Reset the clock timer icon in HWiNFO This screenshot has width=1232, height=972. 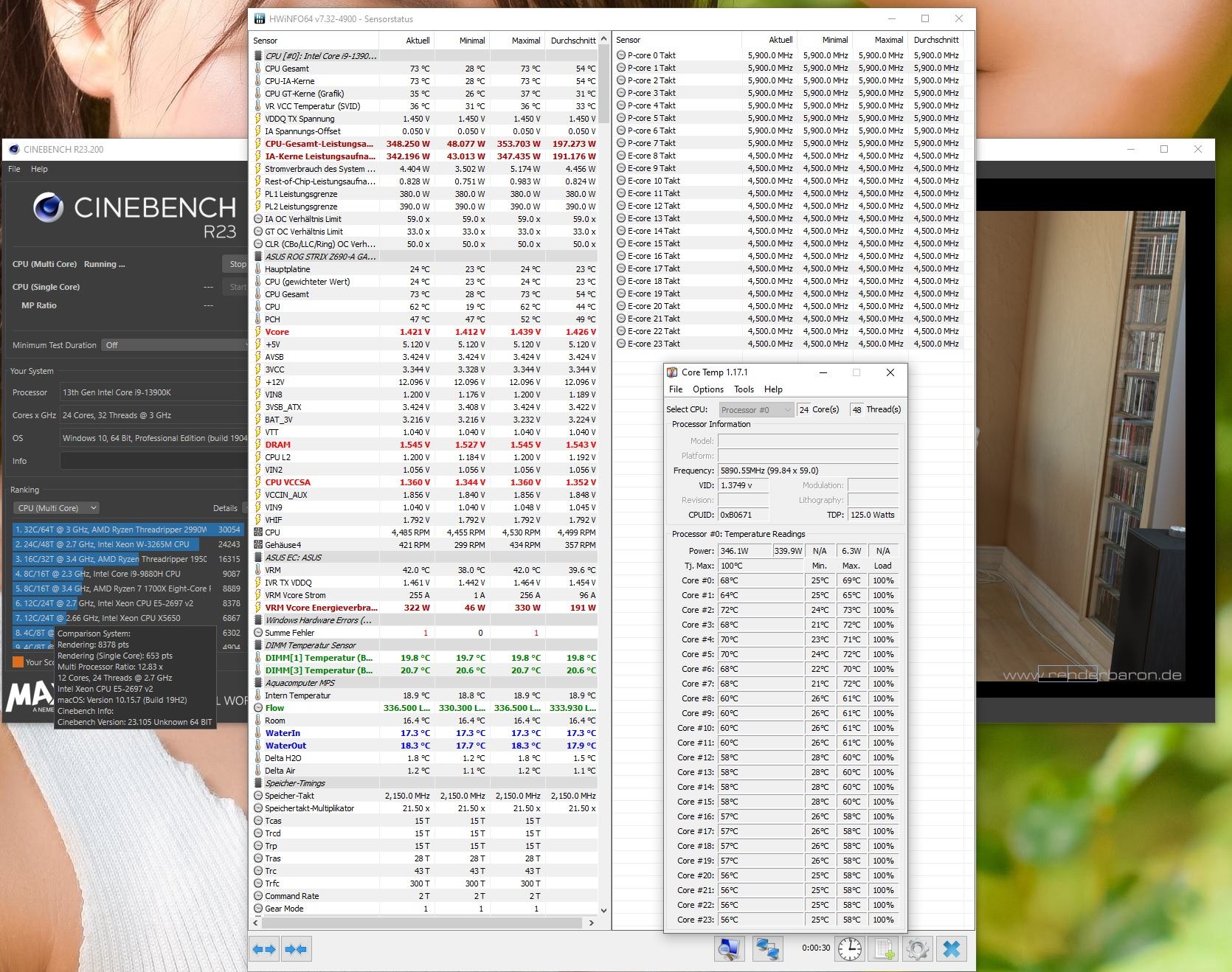(x=849, y=949)
